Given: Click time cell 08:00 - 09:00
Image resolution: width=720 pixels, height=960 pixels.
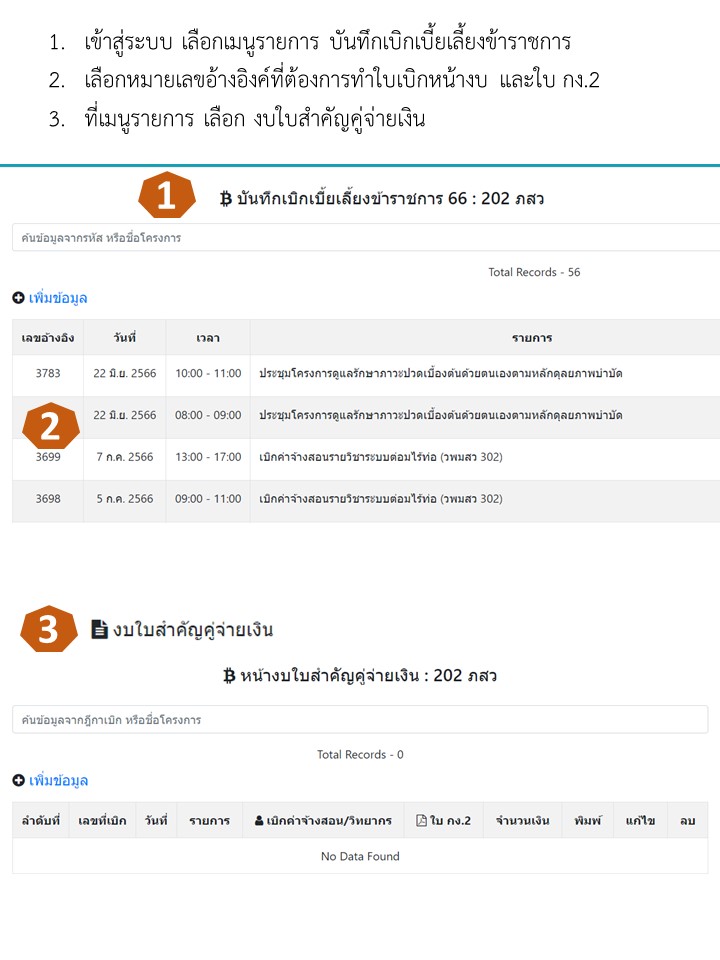Looking at the screenshot, I should coord(208,415).
